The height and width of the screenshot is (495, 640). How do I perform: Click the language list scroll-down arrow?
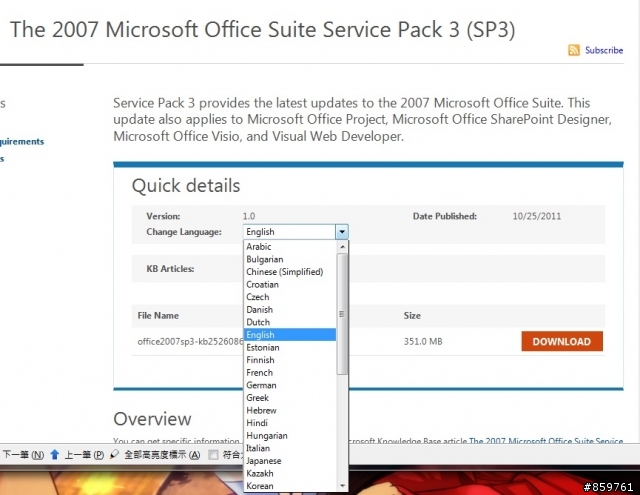[342, 486]
